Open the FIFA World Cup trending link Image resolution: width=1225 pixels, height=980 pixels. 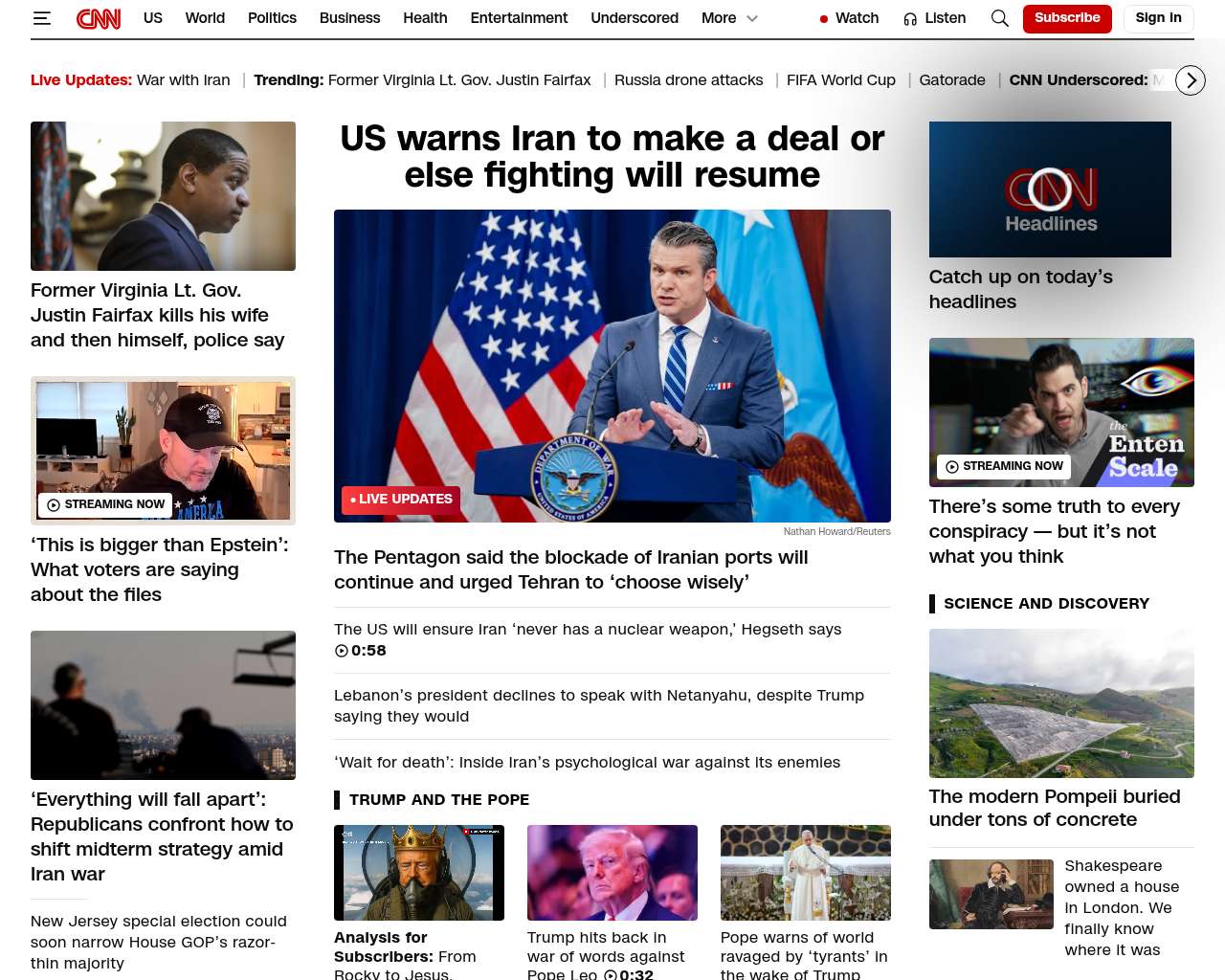pyautogui.click(x=840, y=80)
